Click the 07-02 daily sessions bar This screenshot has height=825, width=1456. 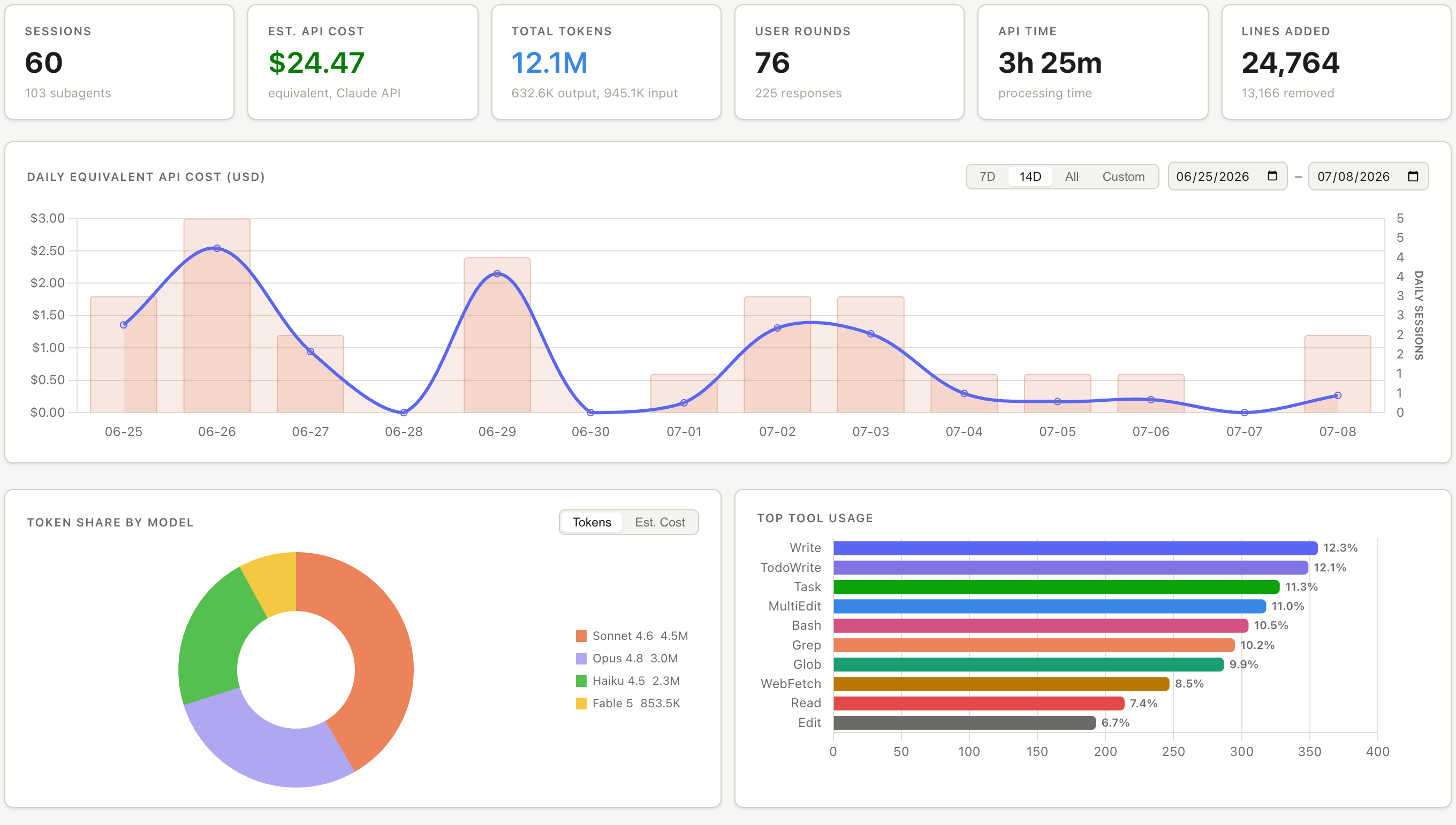(777, 354)
